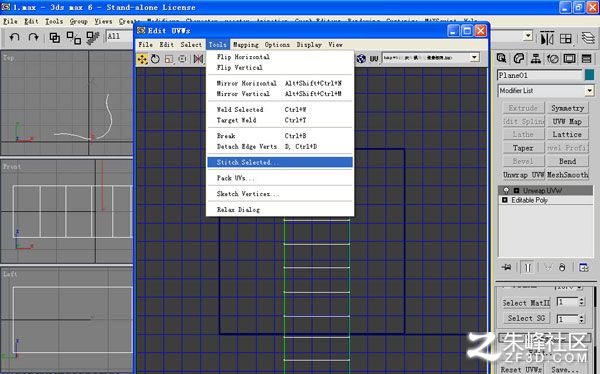Click the Pin Stack icon
Image resolution: width=600 pixels, height=374 pixels.
click(507, 267)
